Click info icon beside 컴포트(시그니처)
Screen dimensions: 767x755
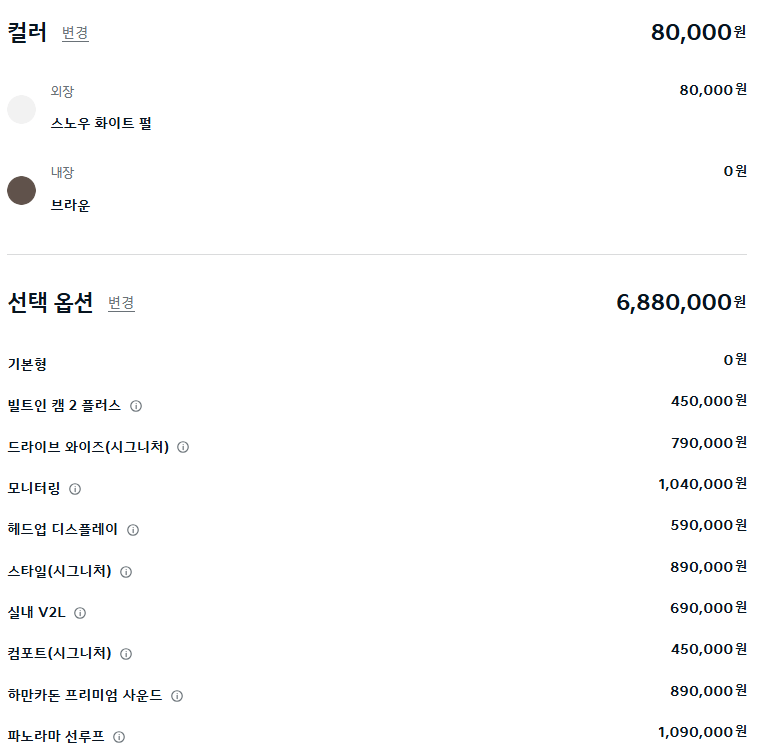(126, 654)
